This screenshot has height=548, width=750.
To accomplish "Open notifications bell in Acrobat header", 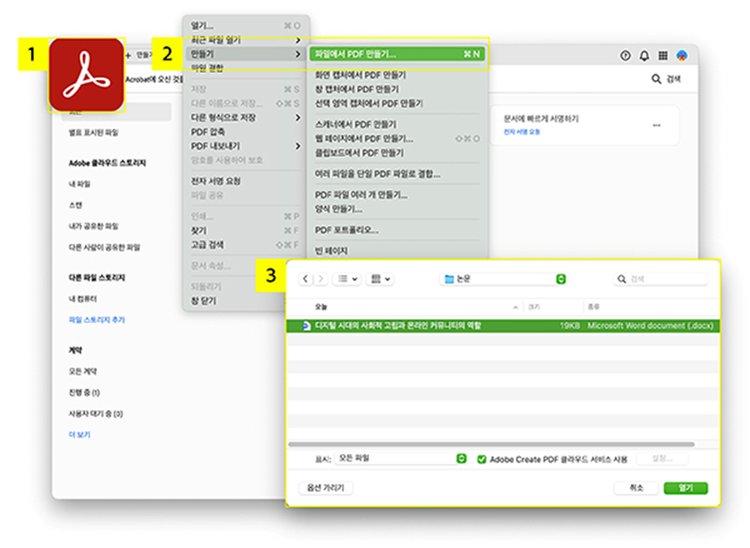I will click(x=644, y=55).
